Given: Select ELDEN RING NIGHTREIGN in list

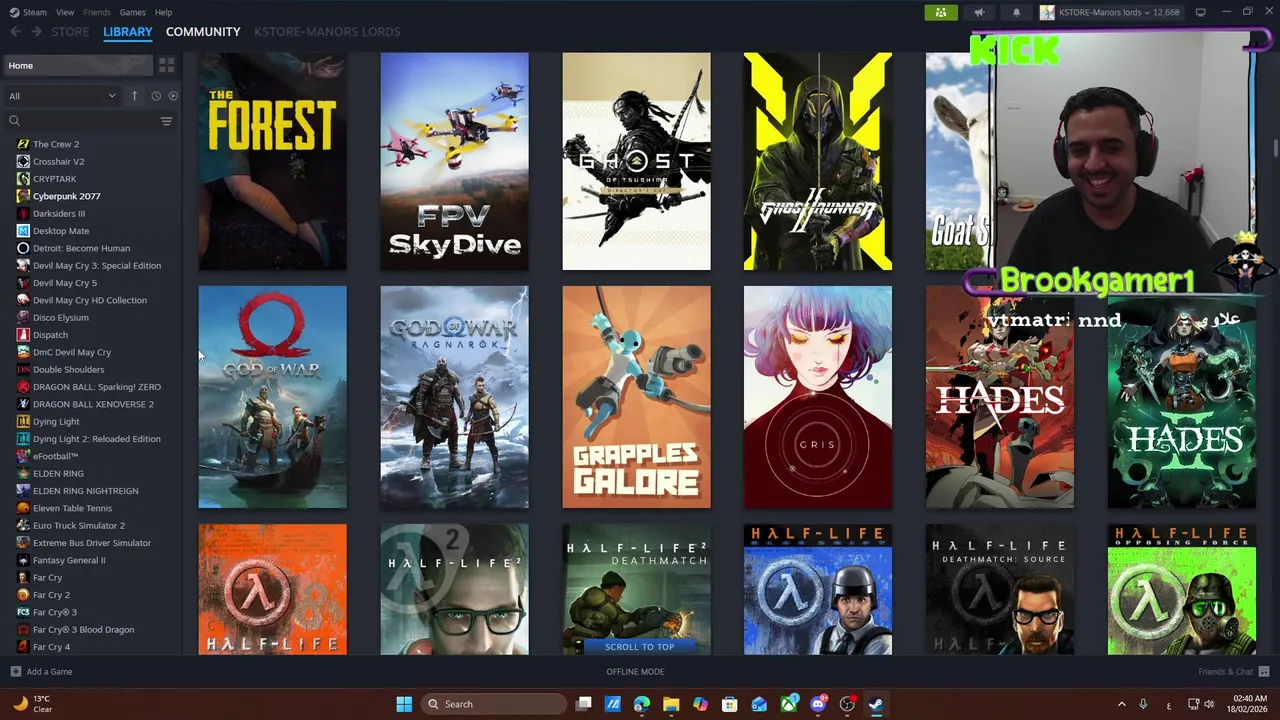Looking at the screenshot, I should 85,491.
